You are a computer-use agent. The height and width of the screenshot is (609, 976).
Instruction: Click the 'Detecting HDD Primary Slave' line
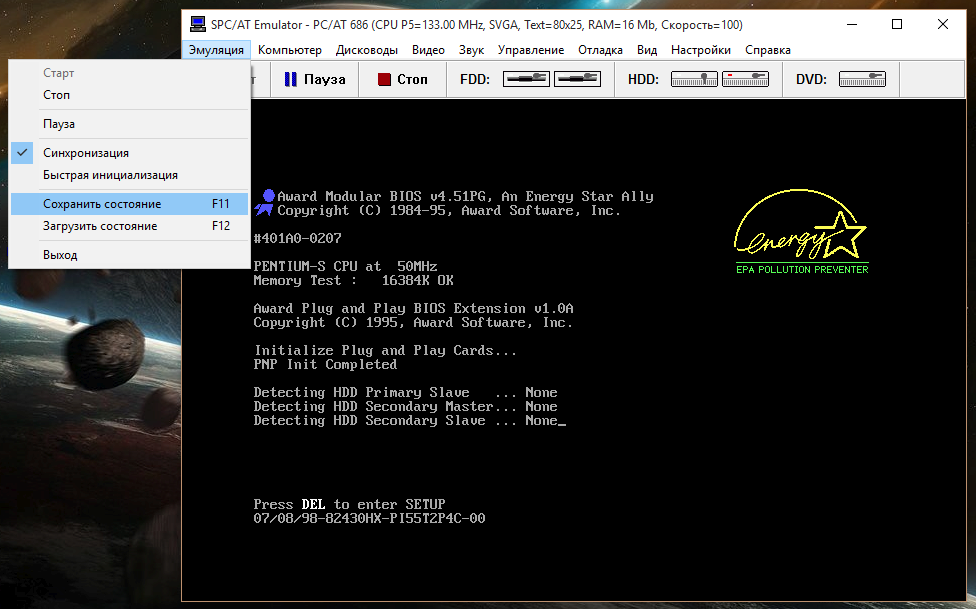click(405, 392)
